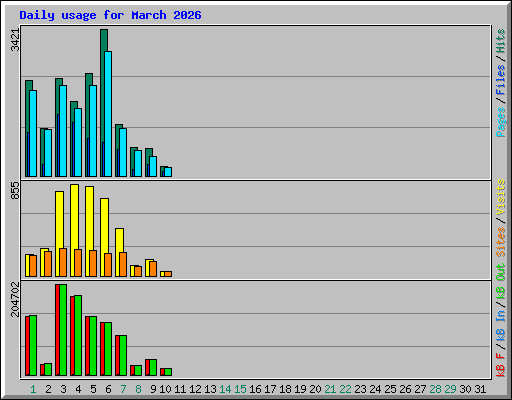Image resolution: width=512 pixels, height=400 pixels.
Task: Select the cyan files bar for day 1
Action: point(33,133)
